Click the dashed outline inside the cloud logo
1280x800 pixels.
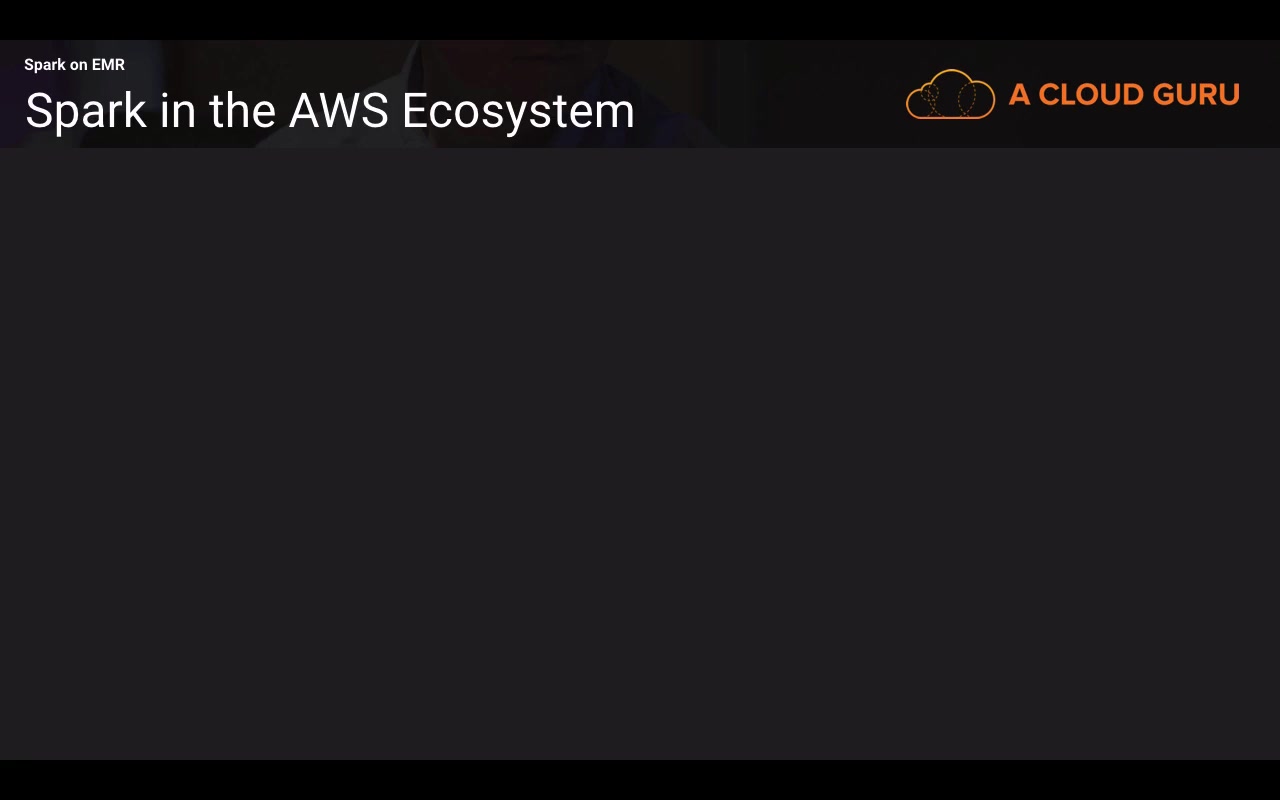[x=966, y=99]
